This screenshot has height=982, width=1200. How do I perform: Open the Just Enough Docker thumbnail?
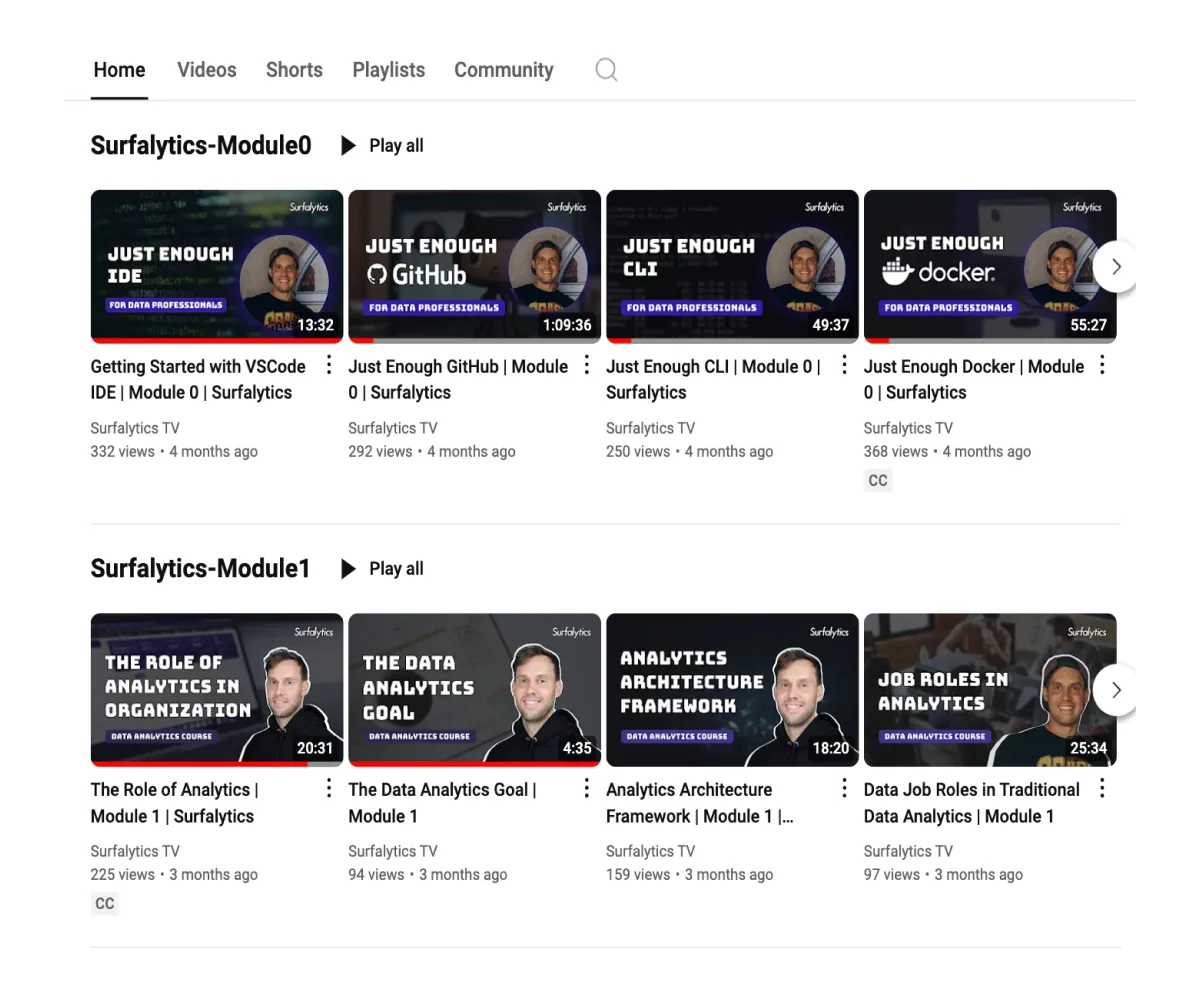[x=990, y=266]
